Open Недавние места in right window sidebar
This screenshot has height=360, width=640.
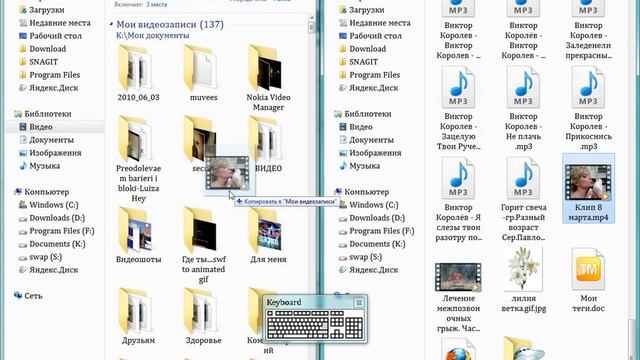374,23
